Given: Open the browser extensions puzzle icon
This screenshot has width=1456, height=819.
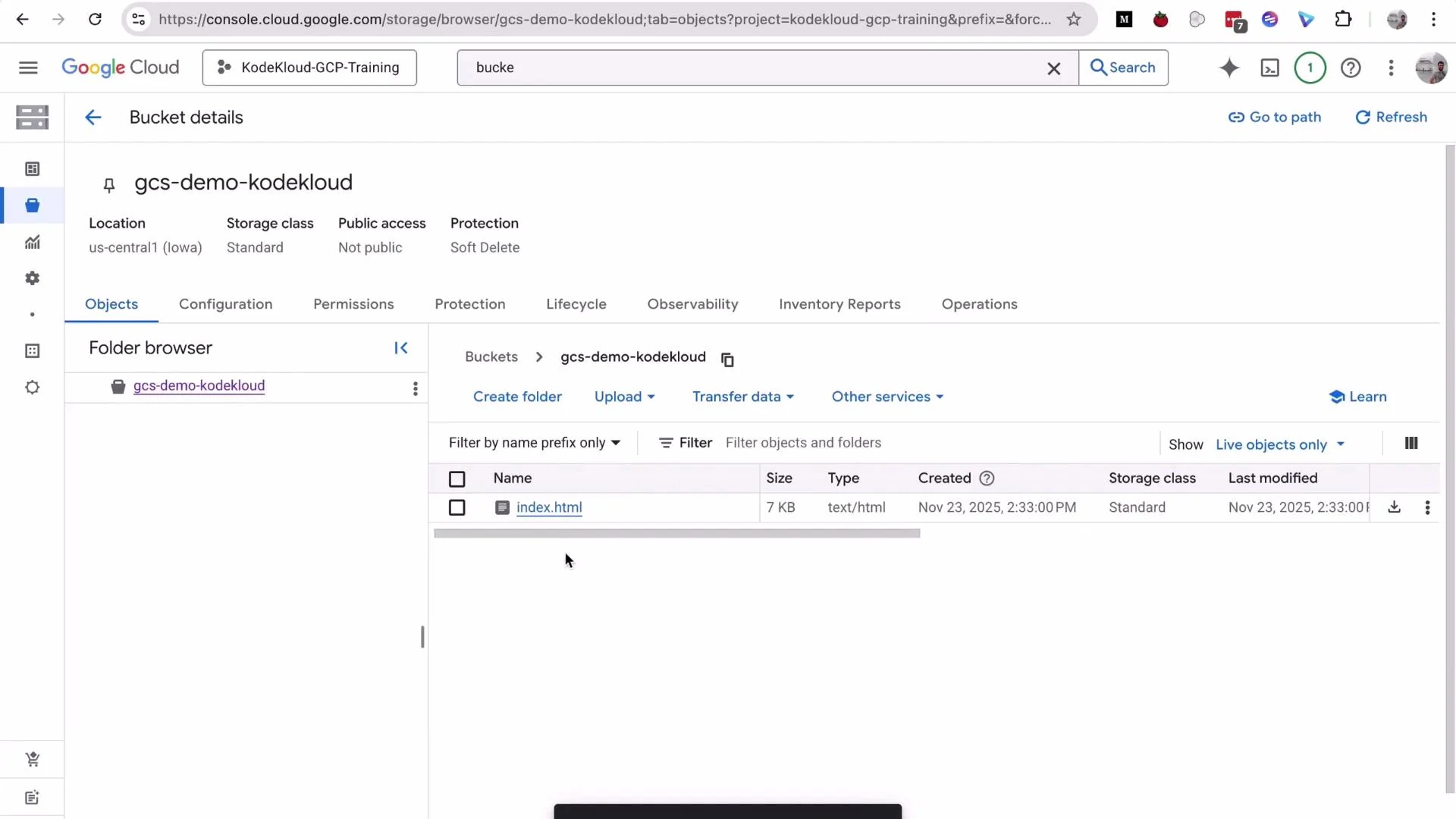Looking at the screenshot, I should 1343,20.
